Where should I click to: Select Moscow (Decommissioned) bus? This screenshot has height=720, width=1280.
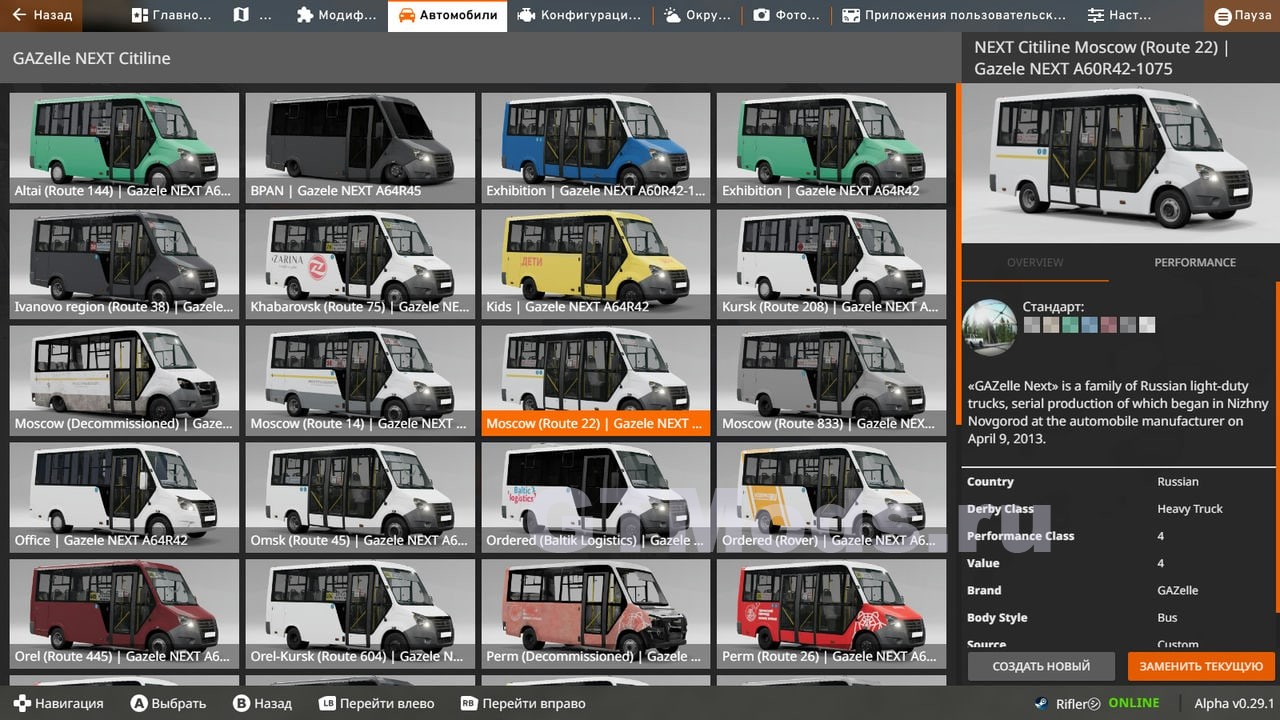tap(124, 381)
